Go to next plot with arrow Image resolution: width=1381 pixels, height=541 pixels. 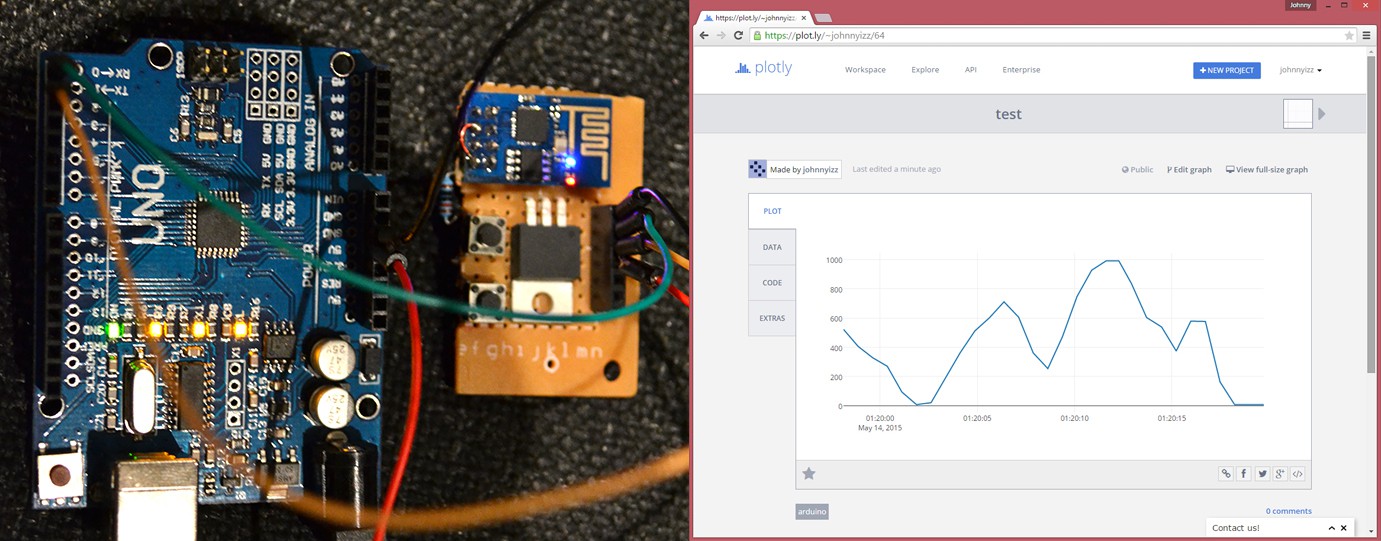[x=1322, y=113]
